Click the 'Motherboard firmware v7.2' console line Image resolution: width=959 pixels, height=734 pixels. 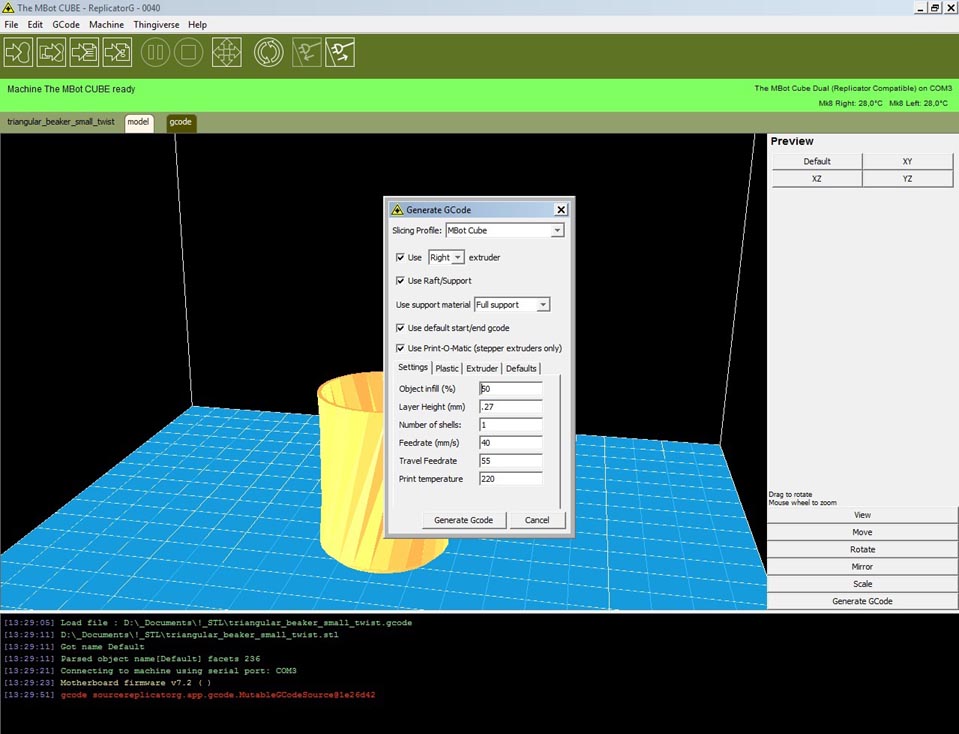[107, 683]
